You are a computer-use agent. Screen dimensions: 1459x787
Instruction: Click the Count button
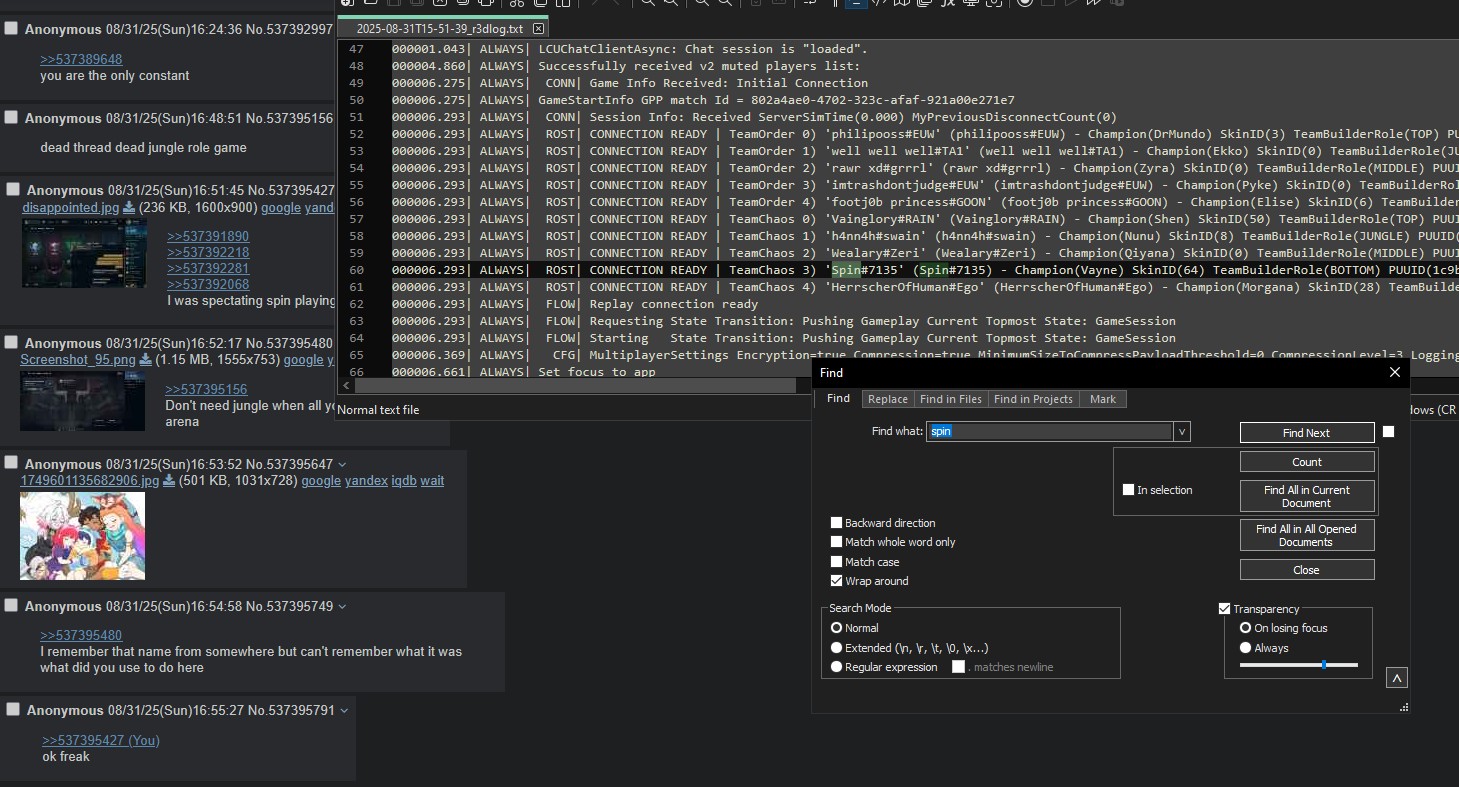click(x=1307, y=462)
